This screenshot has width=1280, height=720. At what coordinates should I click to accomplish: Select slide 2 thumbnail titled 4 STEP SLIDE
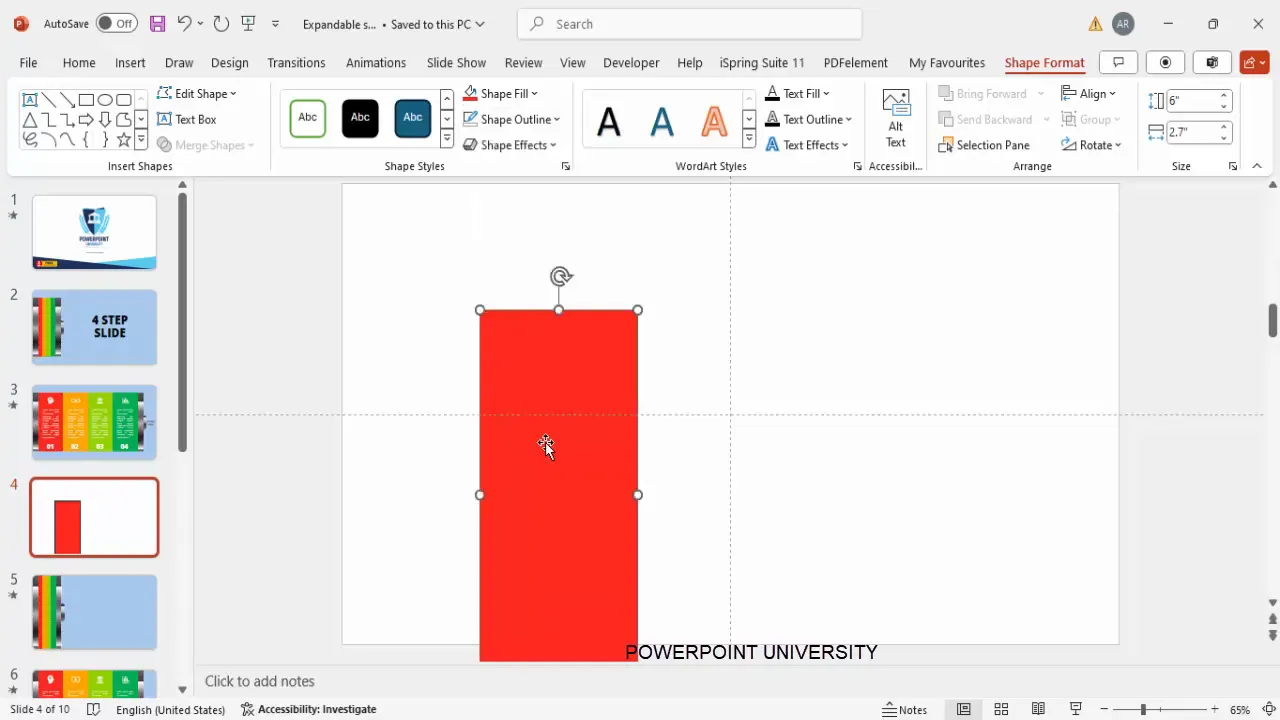click(x=94, y=327)
